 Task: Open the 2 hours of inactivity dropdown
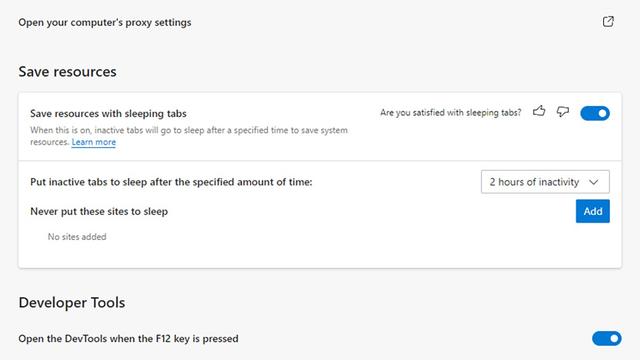tap(545, 182)
